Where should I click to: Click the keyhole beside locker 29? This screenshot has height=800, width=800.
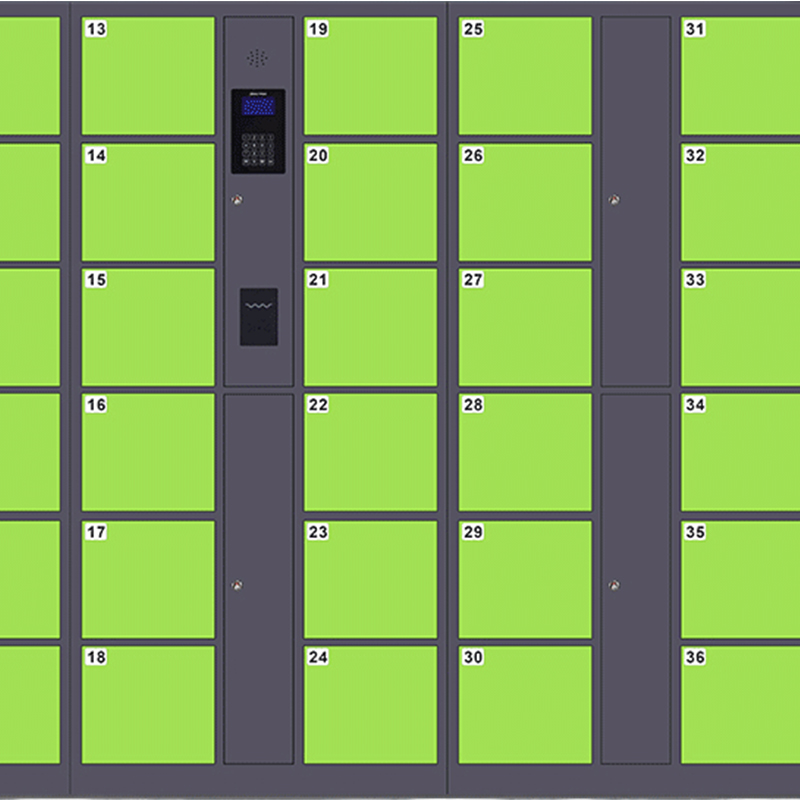click(614, 585)
